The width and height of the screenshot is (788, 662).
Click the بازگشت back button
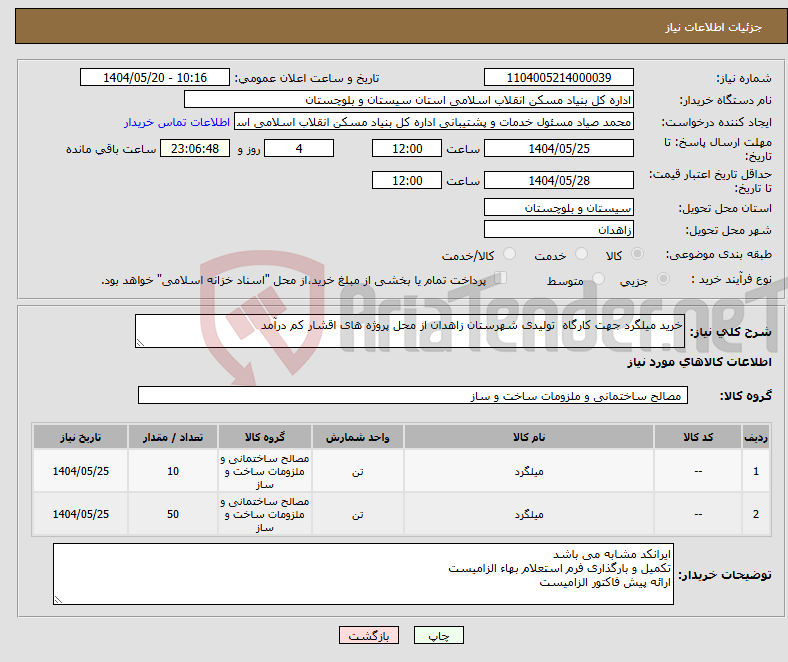tap(369, 635)
